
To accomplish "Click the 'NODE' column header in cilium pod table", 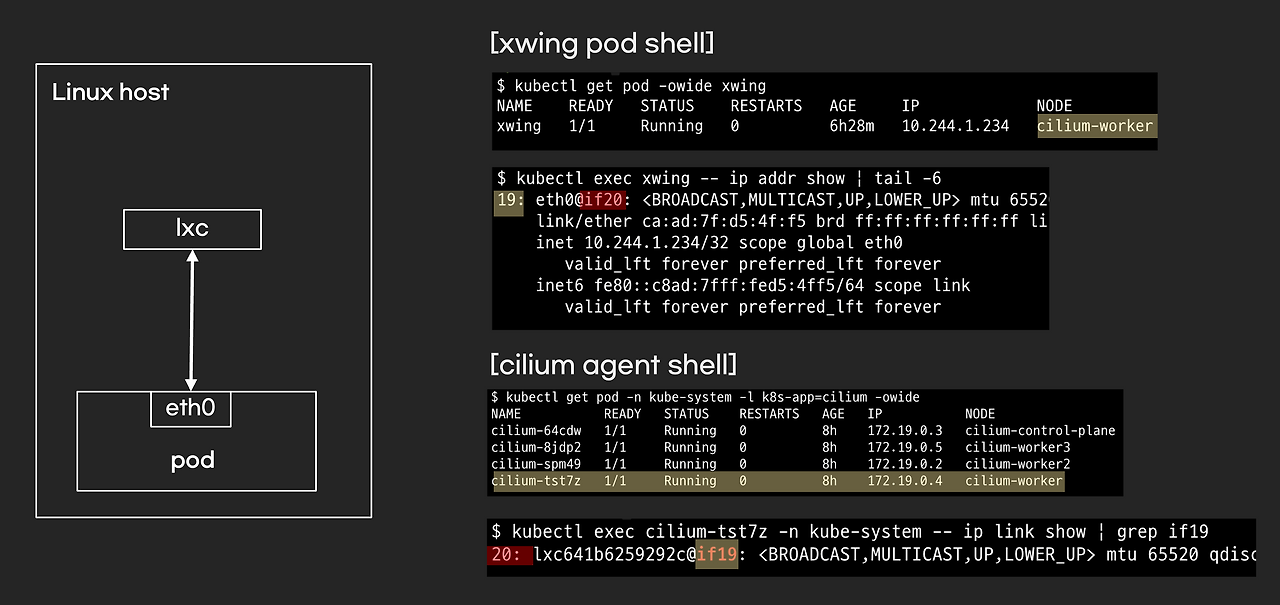I will [x=981, y=414].
